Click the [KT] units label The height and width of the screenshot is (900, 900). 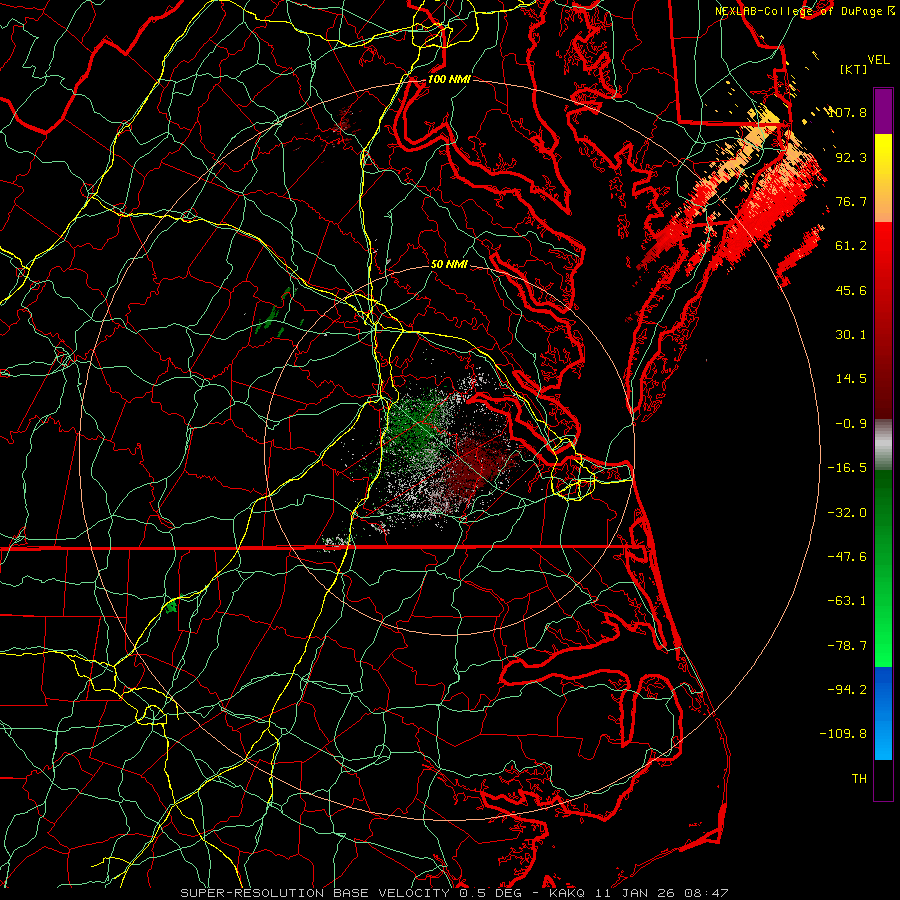click(x=854, y=69)
